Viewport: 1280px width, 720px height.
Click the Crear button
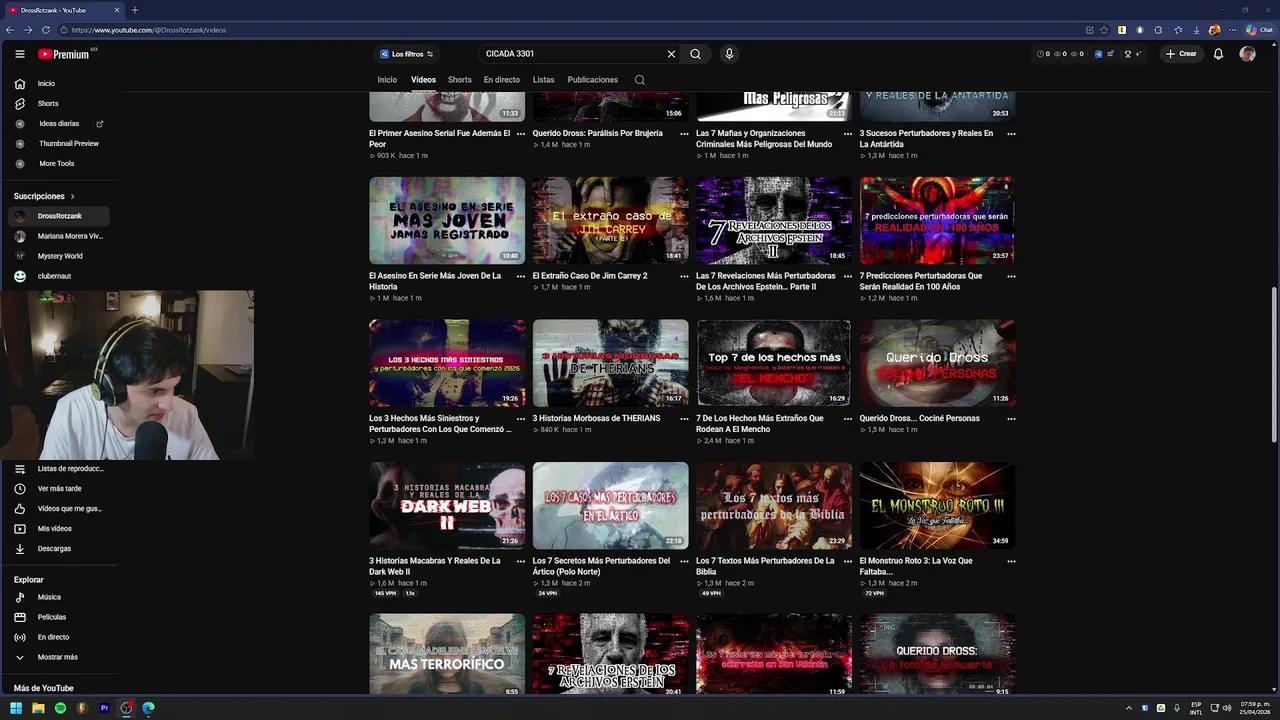point(1181,54)
